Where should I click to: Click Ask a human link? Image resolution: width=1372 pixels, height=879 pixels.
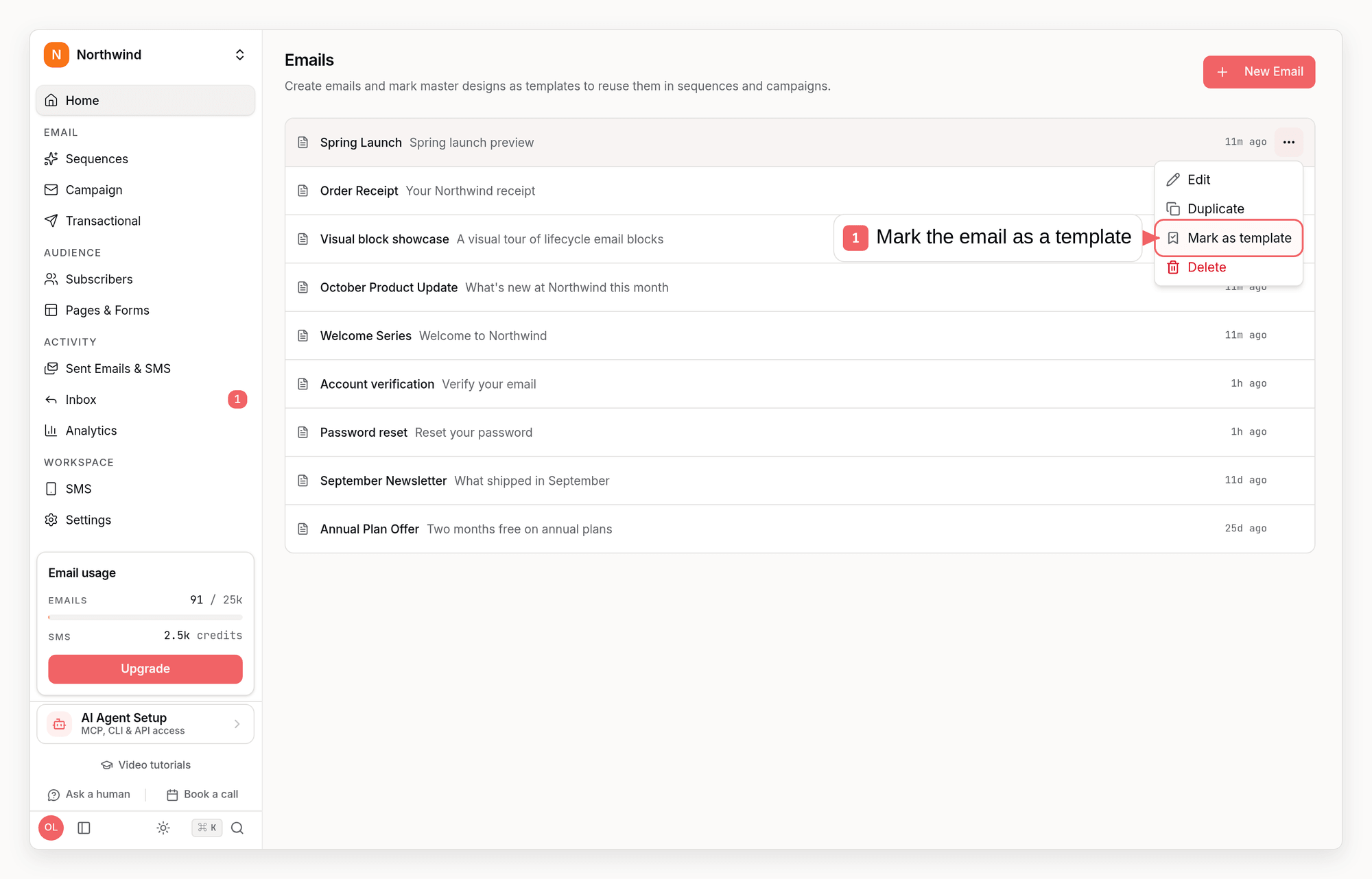[89, 795]
